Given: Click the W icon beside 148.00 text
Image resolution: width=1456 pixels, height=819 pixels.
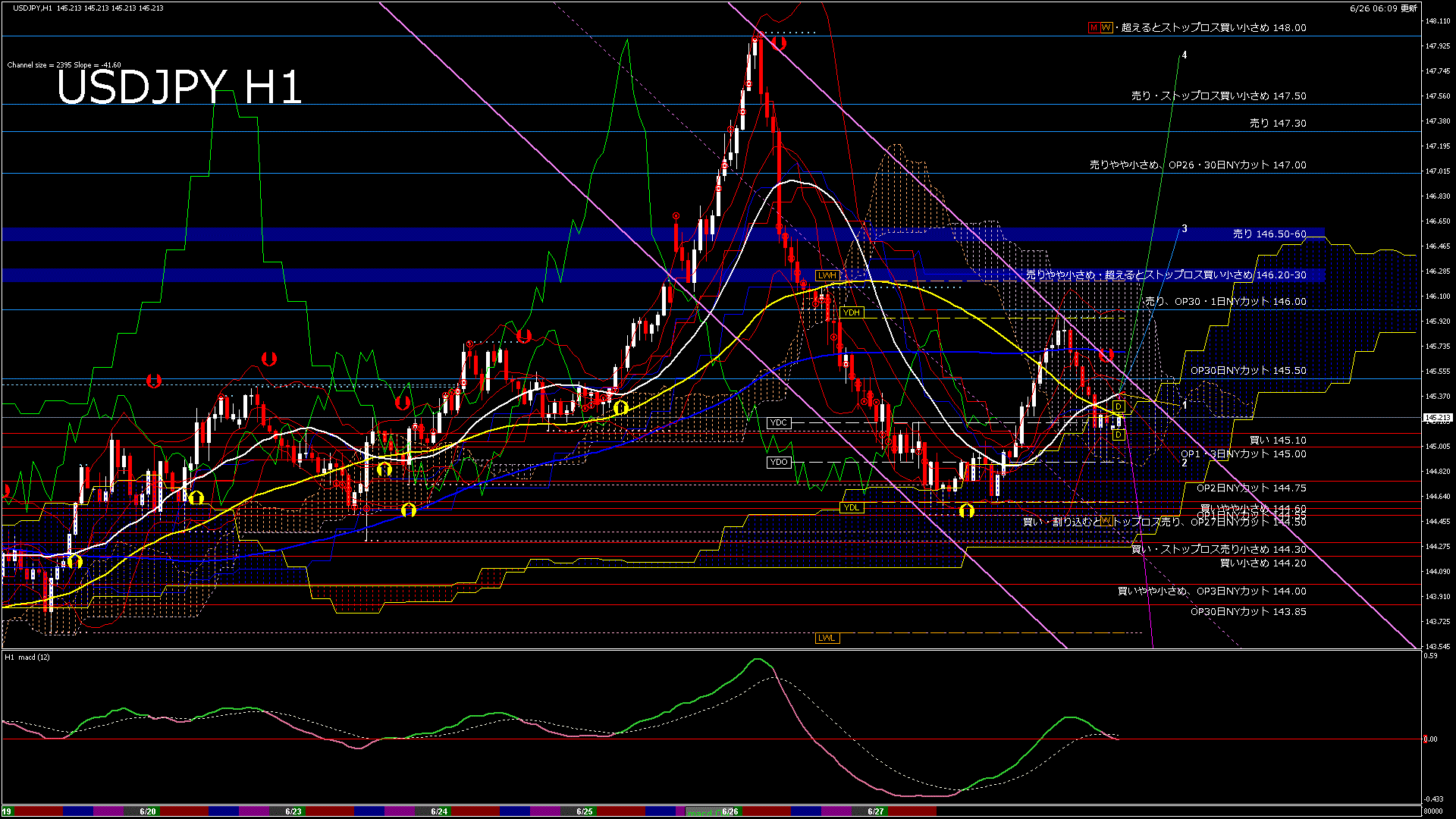Looking at the screenshot, I should 1106,27.
